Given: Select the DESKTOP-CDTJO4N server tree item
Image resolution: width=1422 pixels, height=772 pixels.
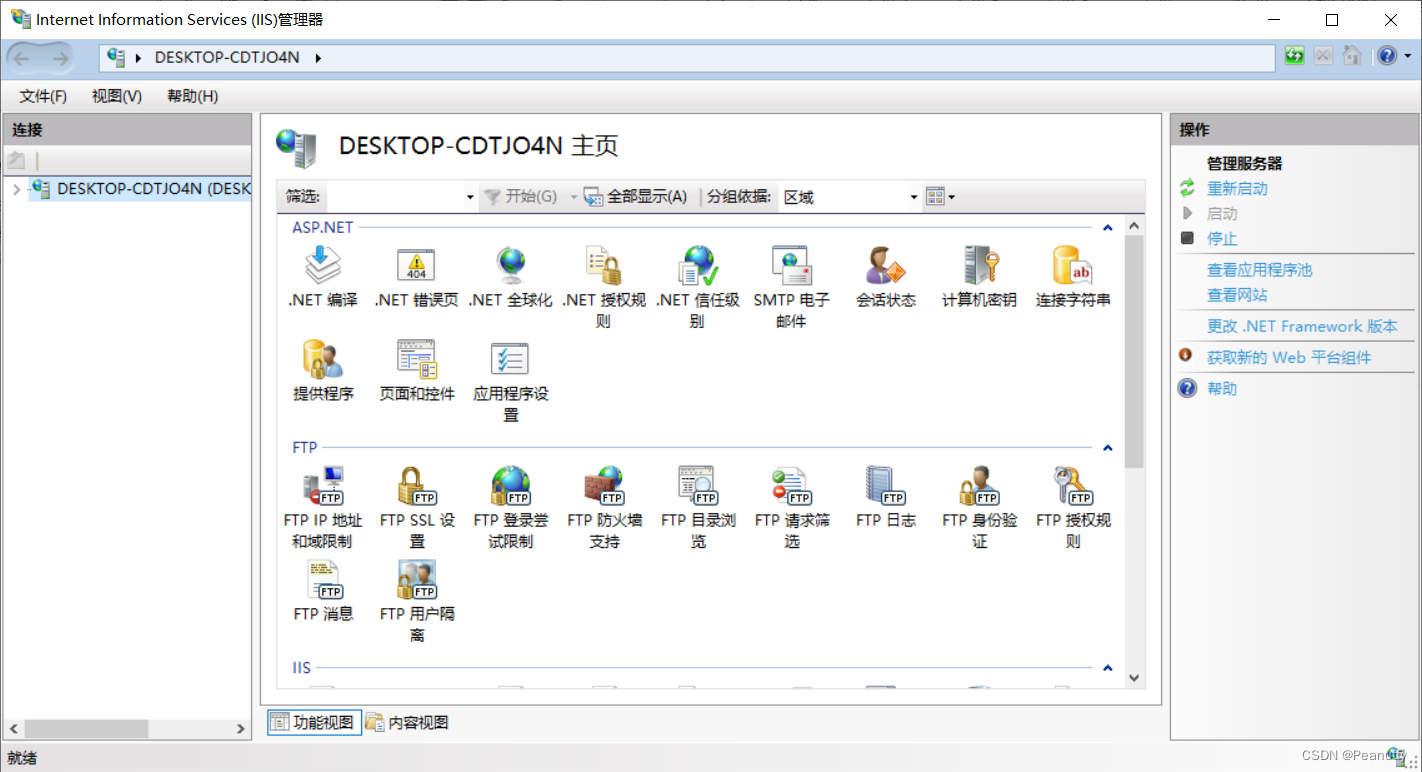Looking at the screenshot, I should [x=140, y=189].
